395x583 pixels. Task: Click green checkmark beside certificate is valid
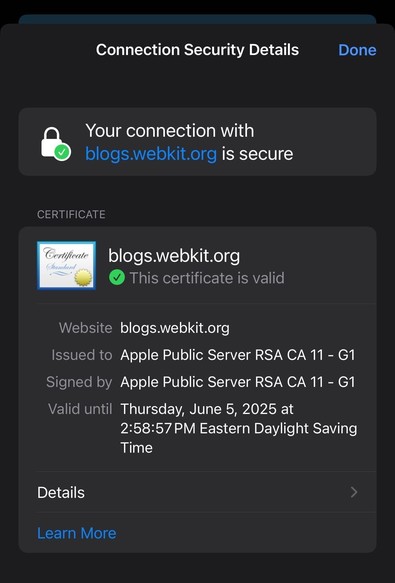[117, 278]
